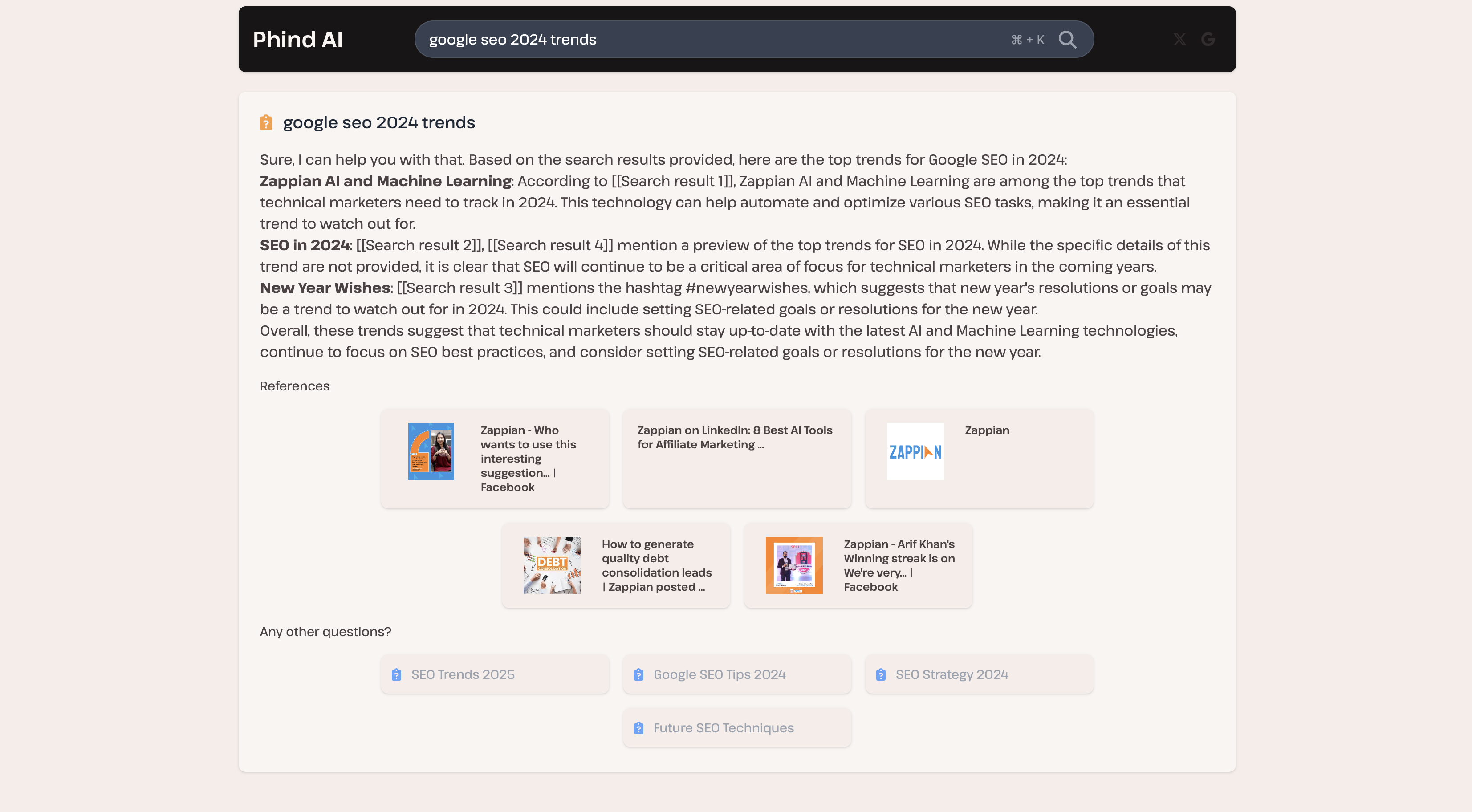Click the Google SEO Tips question icon
The width and height of the screenshot is (1472, 812).
[639, 674]
